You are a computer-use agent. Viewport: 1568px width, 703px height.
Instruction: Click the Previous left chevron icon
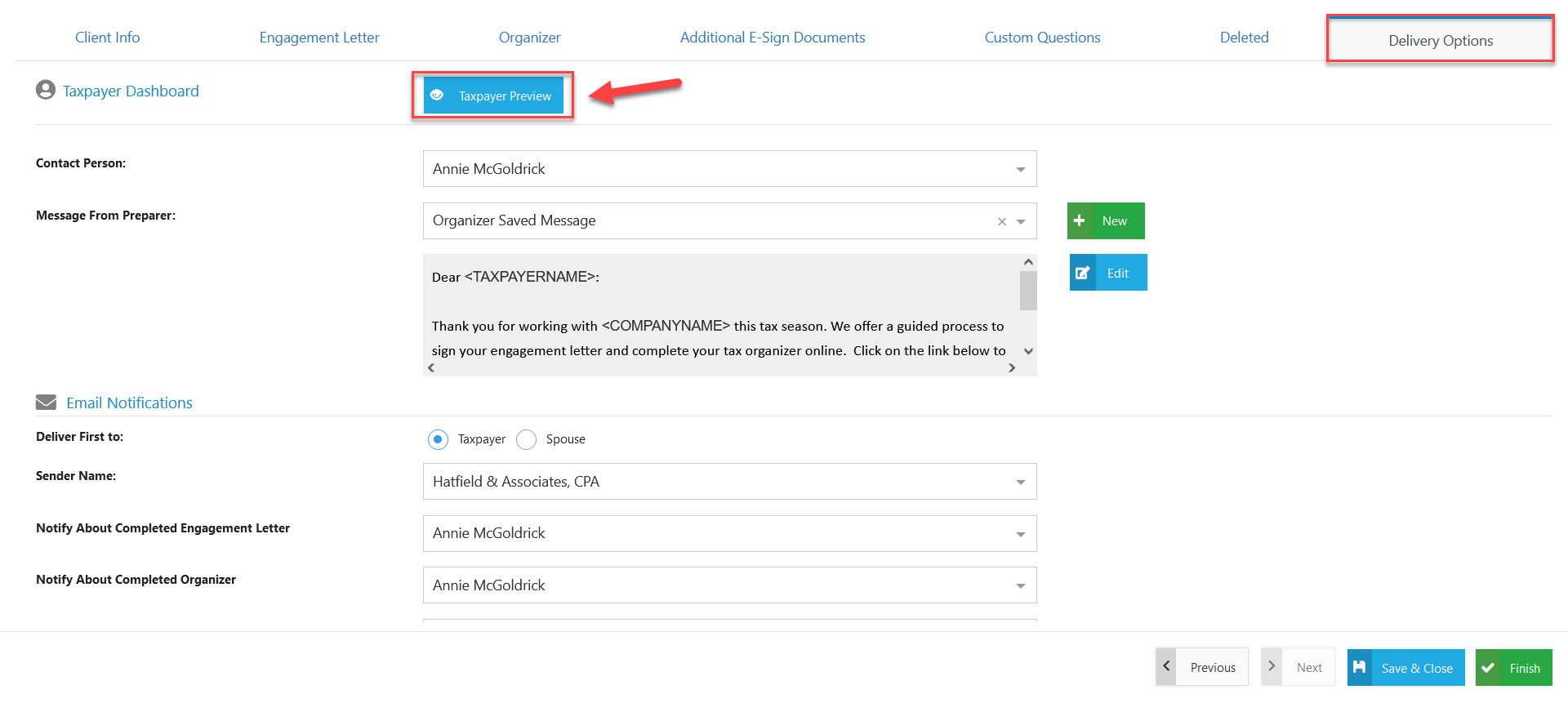click(x=1167, y=666)
